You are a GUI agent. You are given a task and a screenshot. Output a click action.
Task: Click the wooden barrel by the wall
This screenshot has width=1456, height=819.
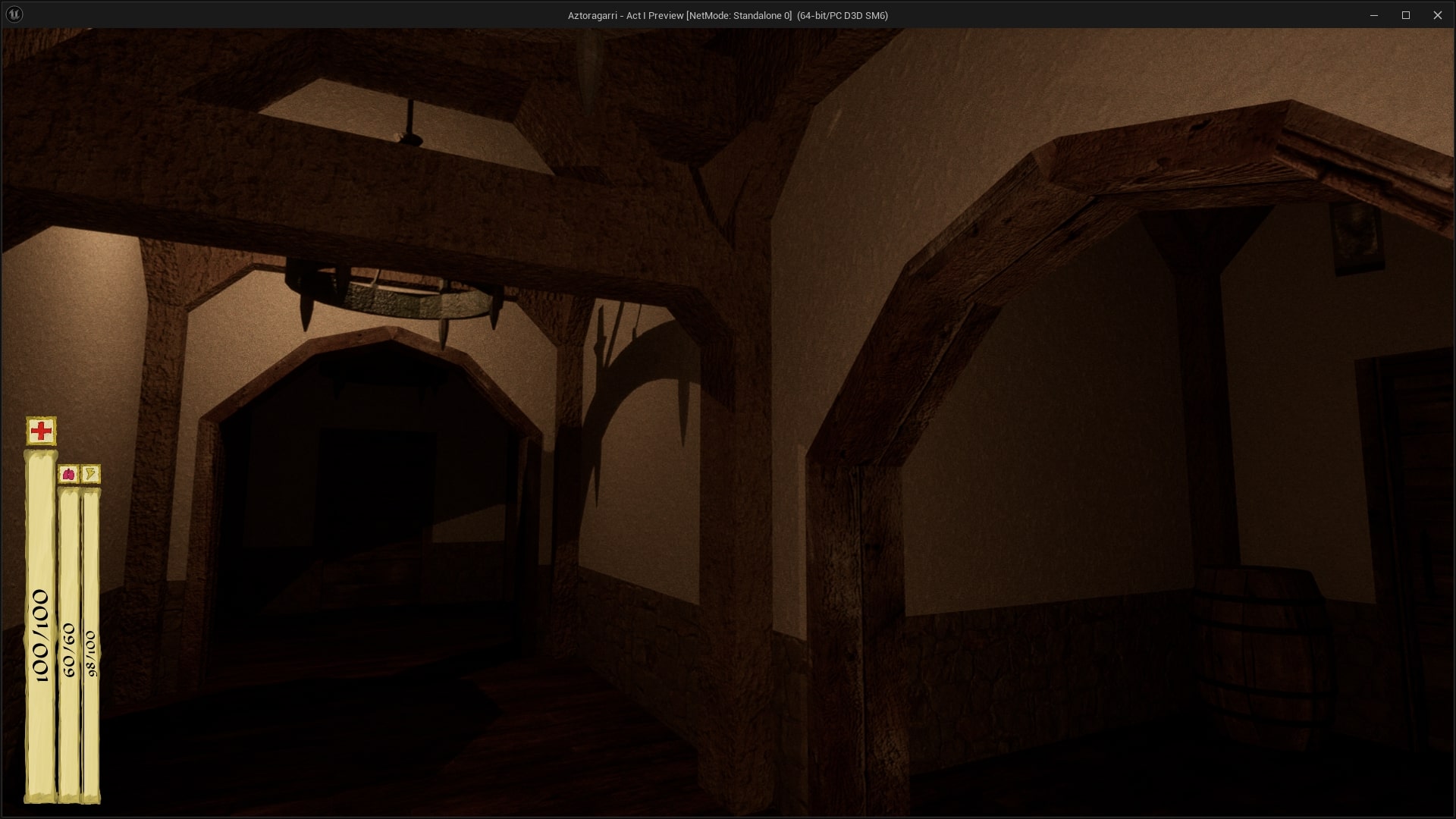click(x=1263, y=652)
